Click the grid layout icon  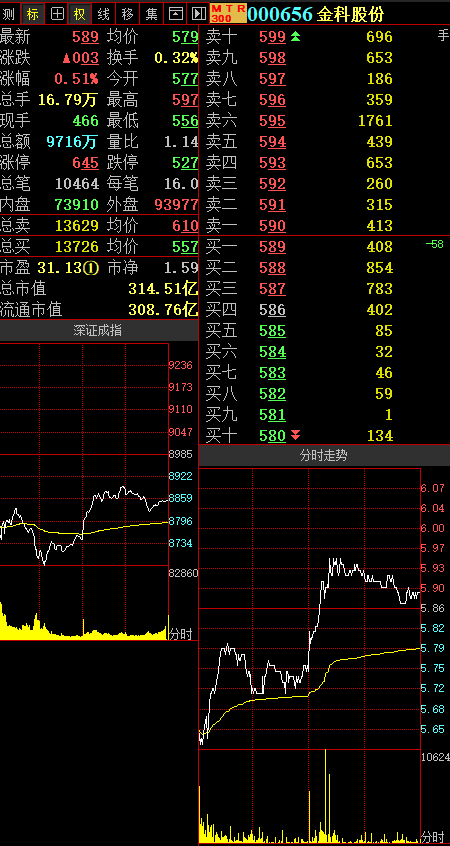coord(57,13)
